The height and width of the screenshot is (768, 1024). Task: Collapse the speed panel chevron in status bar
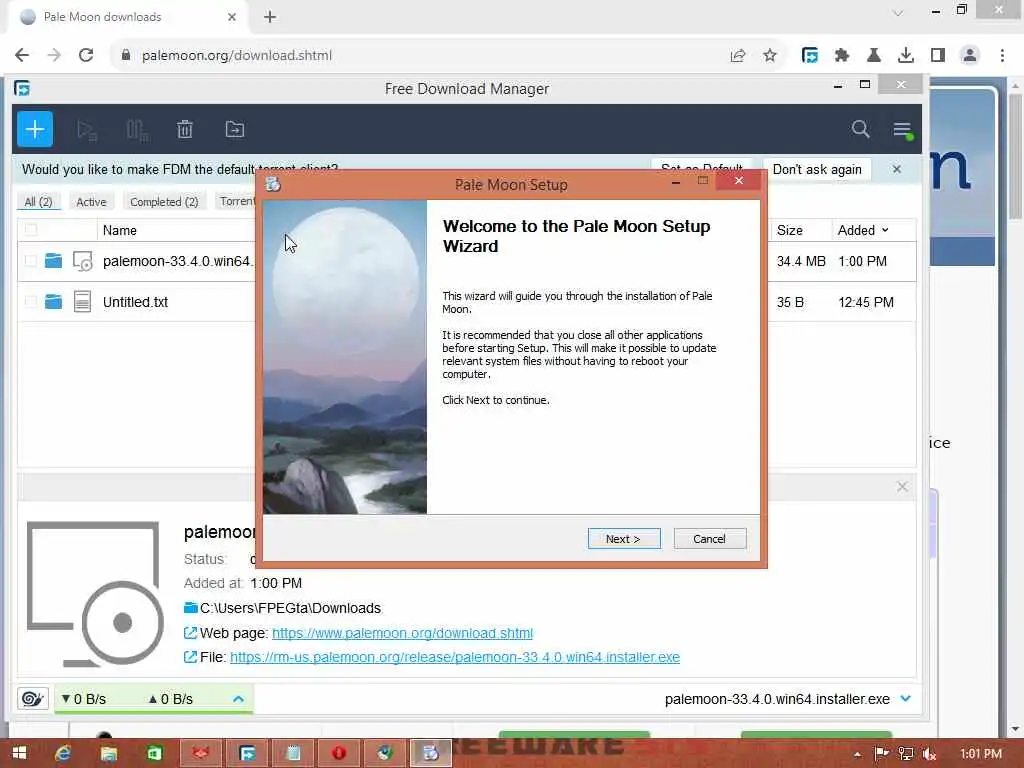pos(238,699)
